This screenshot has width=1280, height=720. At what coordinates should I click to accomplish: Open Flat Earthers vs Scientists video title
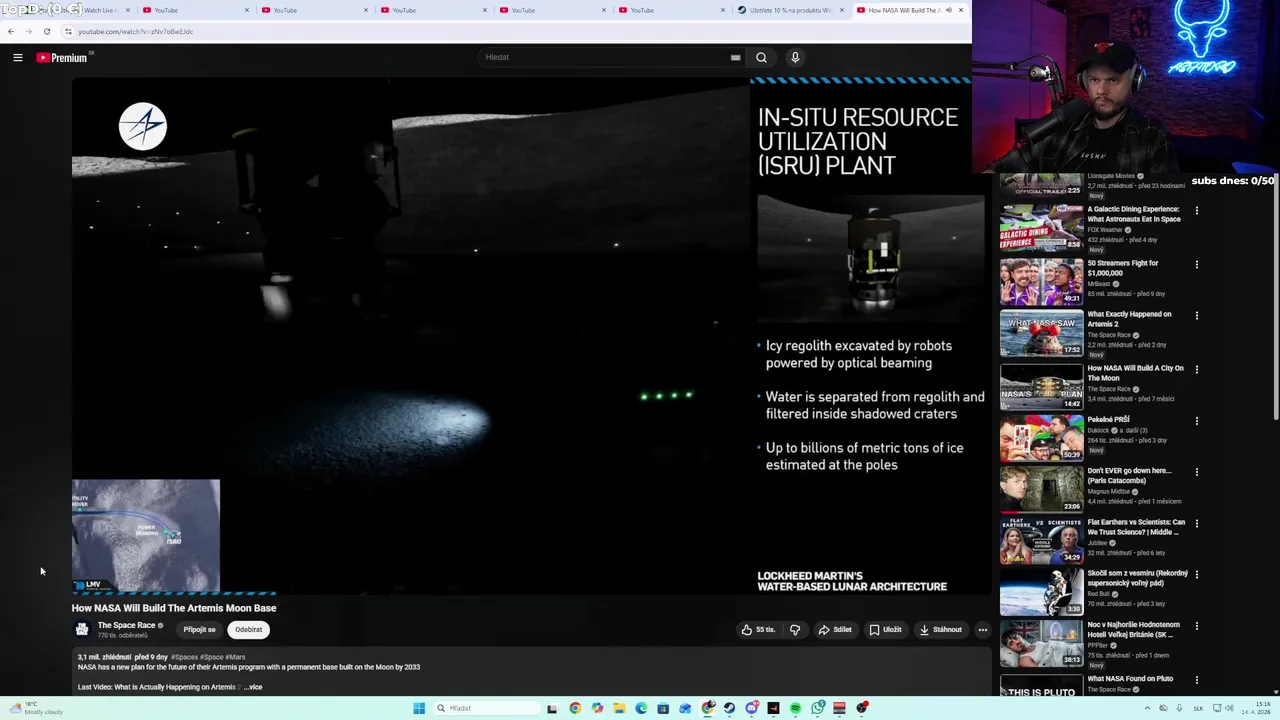pyautogui.click(x=1136, y=527)
